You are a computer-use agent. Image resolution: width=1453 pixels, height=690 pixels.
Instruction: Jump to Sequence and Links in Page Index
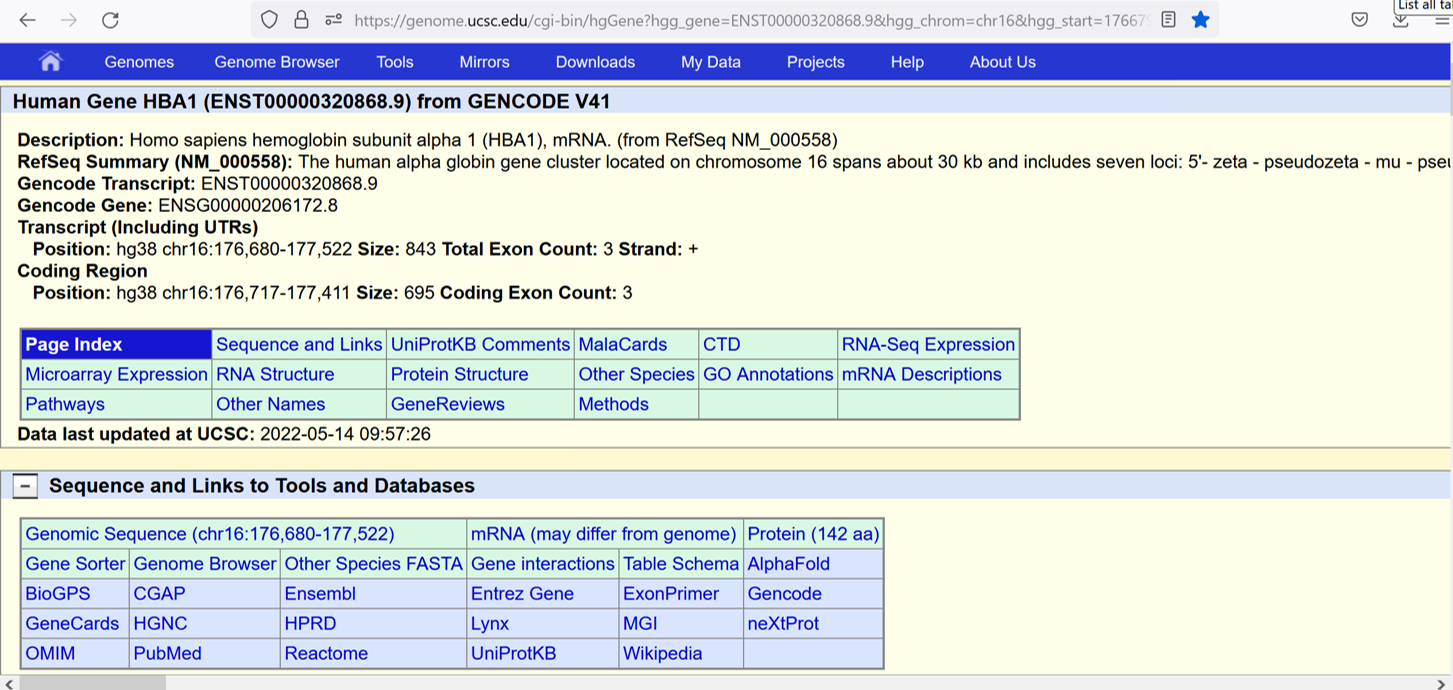pos(299,344)
